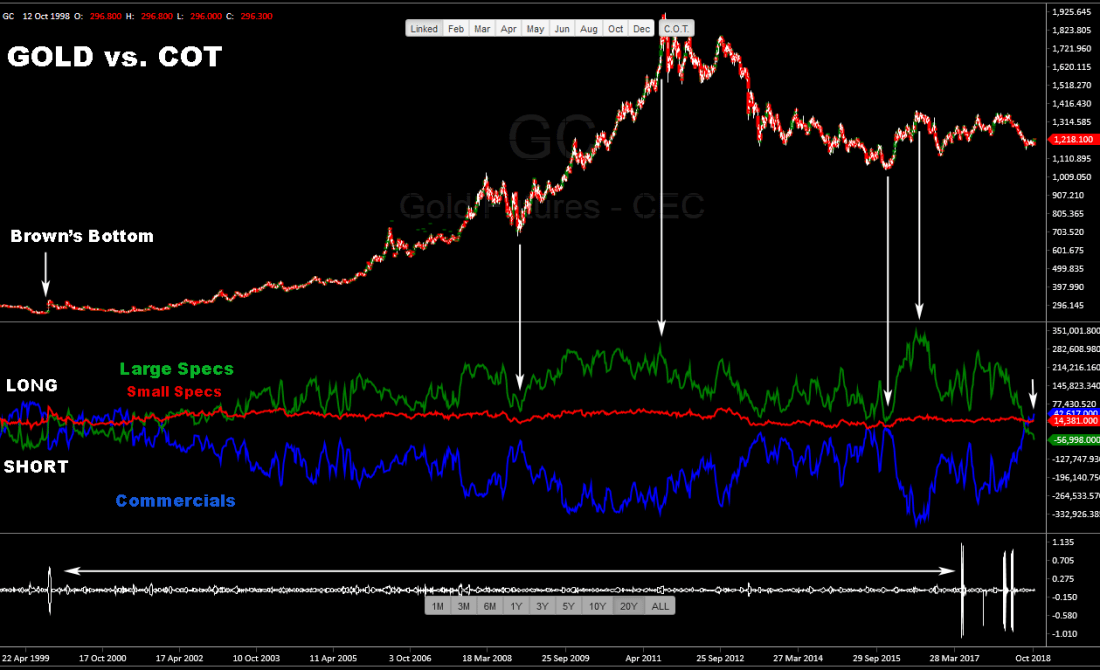The height and width of the screenshot is (670, 1100).
Task: Toggle the Linked contract button
Action: [x=424, y=29]
